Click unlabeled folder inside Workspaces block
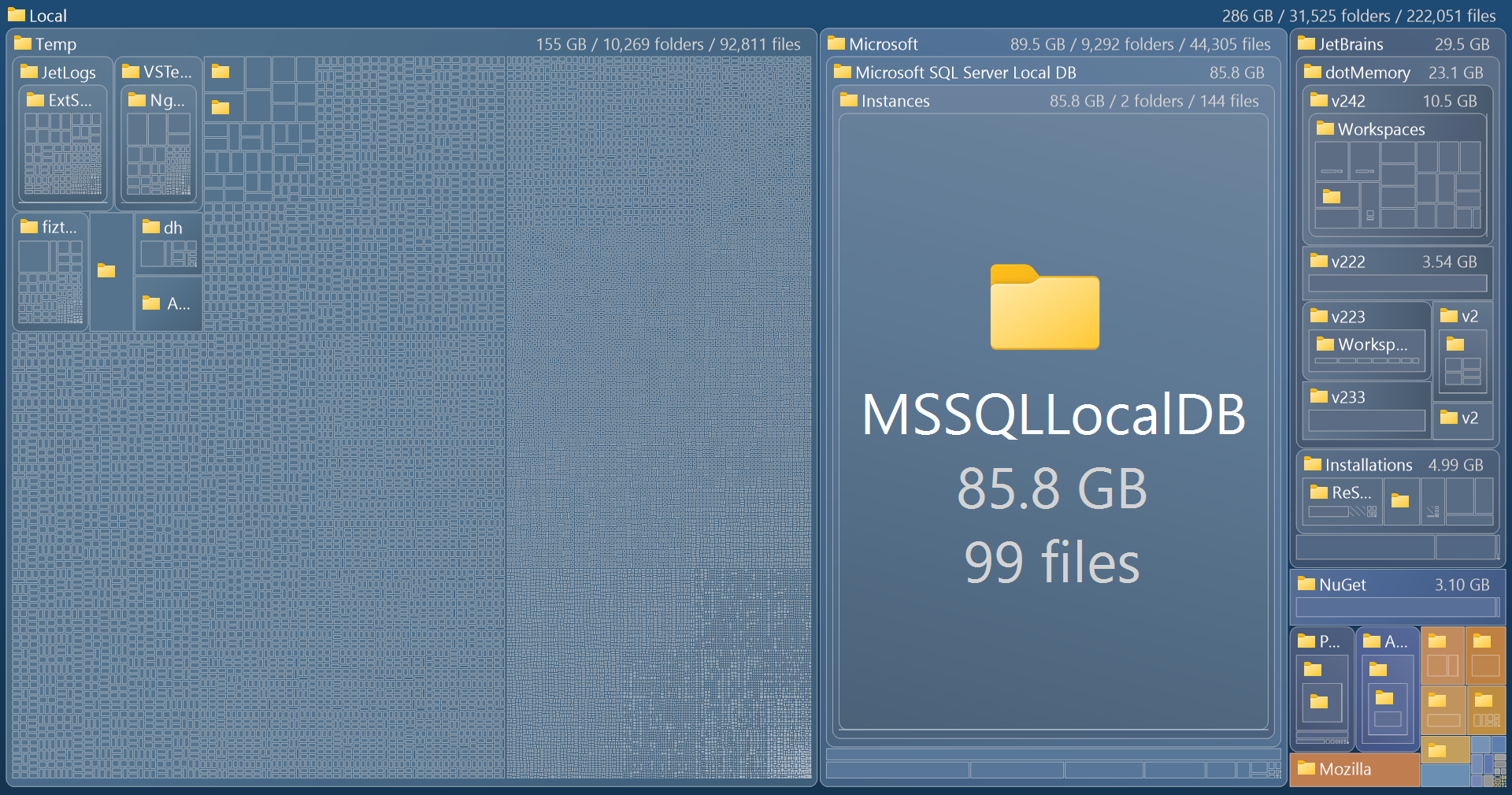 click(x=1332, y=196)
